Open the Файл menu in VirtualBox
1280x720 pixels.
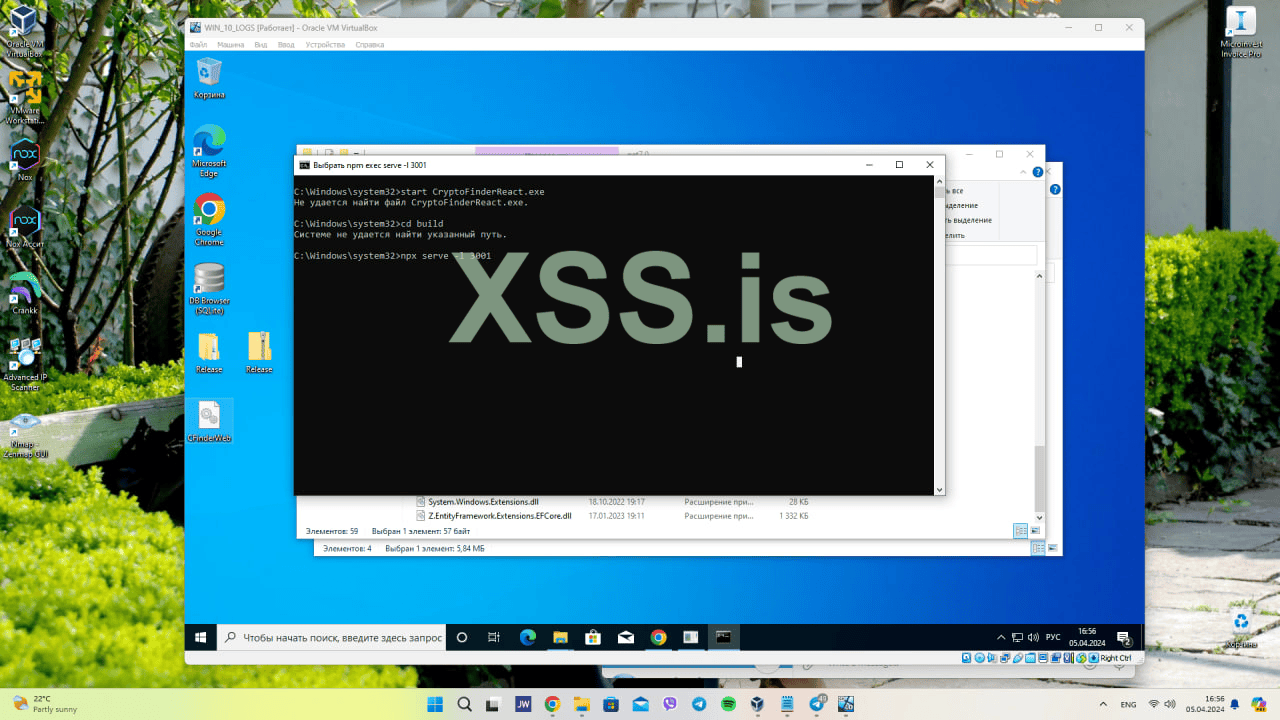197,44
